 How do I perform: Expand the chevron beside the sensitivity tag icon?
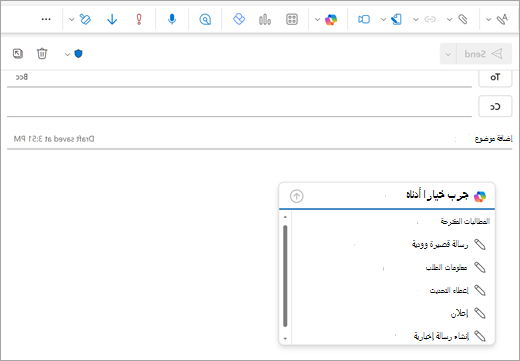click(71, 20)
